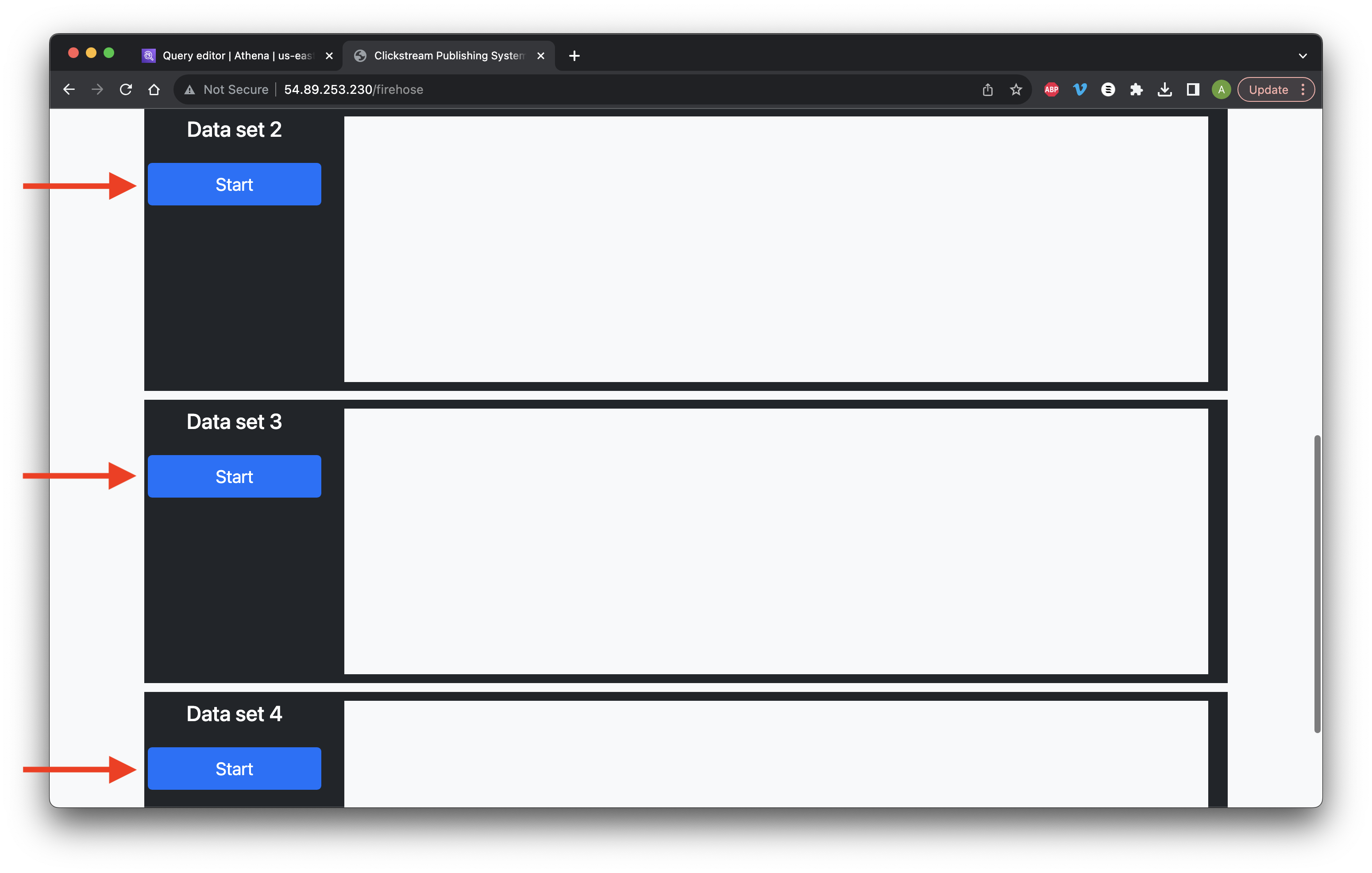Bookmark this page with star icon
Image resolution: width=1372 pixels, height=873 pixels.
(x=1016, y=89)
